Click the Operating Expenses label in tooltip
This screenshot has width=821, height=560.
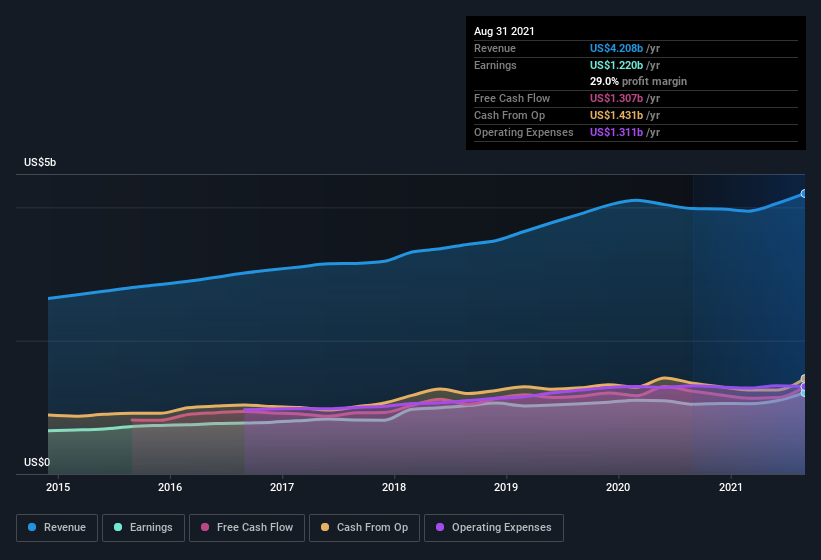click(x=524, y=132)
